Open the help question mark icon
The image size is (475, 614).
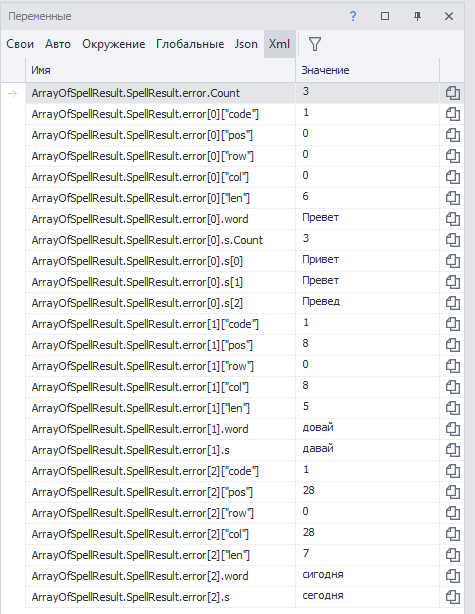(353, 16)
